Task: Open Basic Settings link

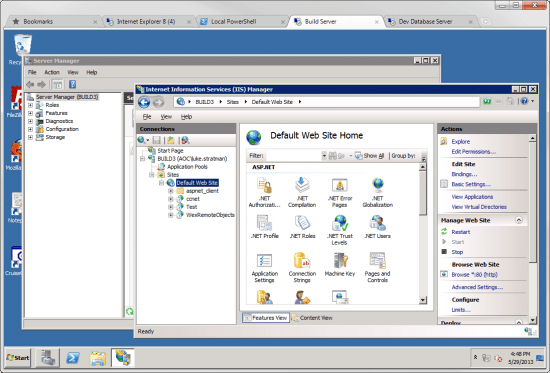Action: (x=471, y=184)
